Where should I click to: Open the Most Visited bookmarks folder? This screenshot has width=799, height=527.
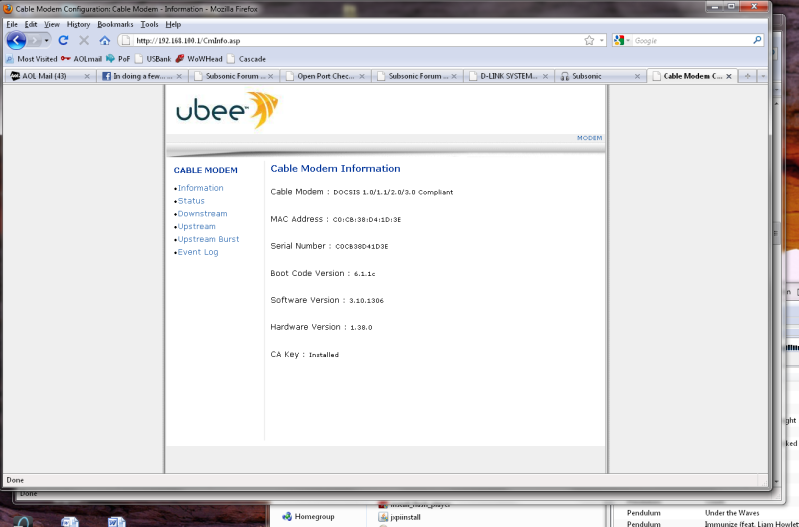pos(31,59)
